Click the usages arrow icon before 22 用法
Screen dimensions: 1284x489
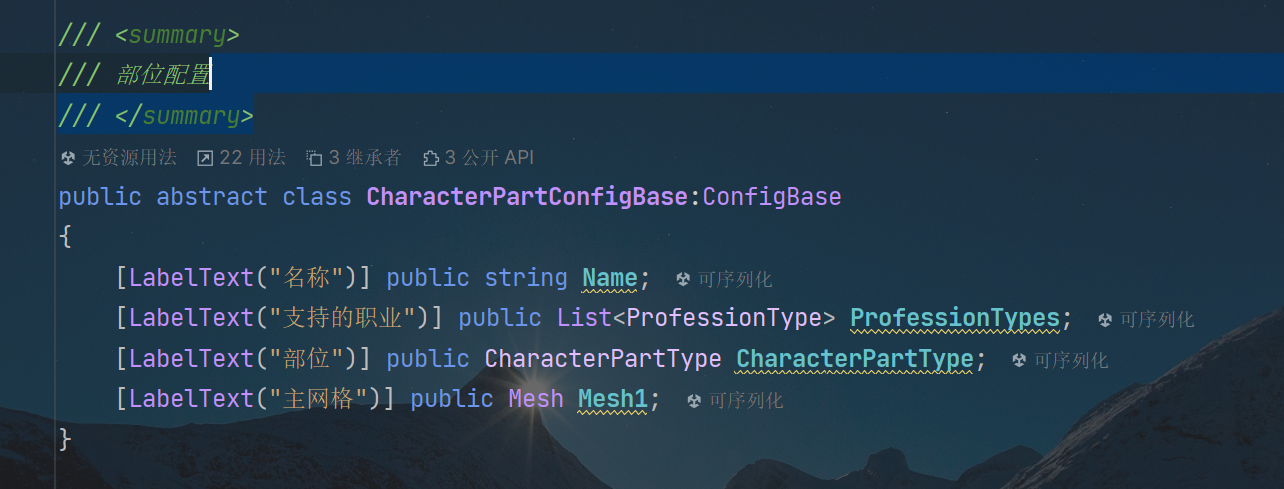click(x=205, y=158)
